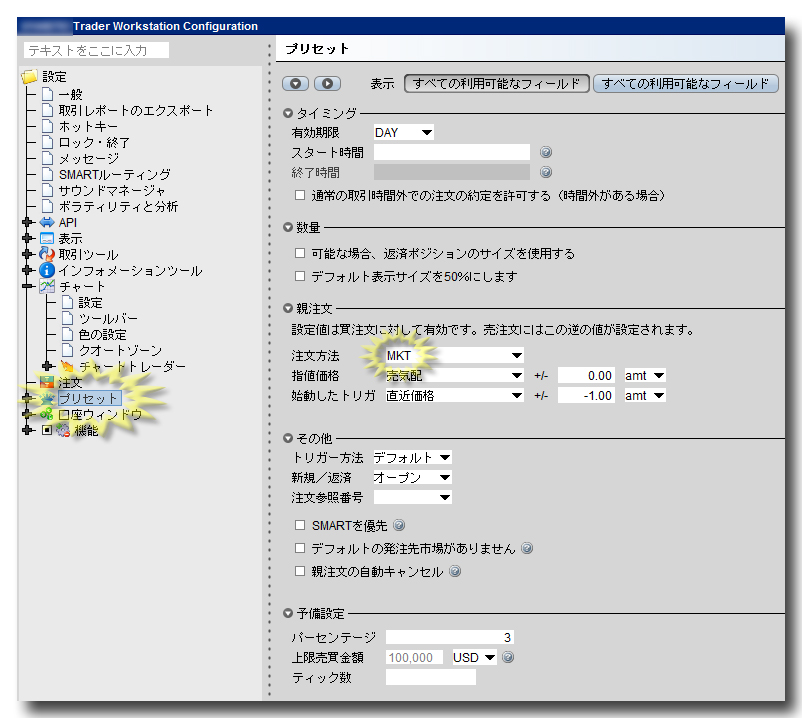The width and height of the screenshot is (802, 718).
Task: Click the 機能 gear icon
Action: [63, 430]
